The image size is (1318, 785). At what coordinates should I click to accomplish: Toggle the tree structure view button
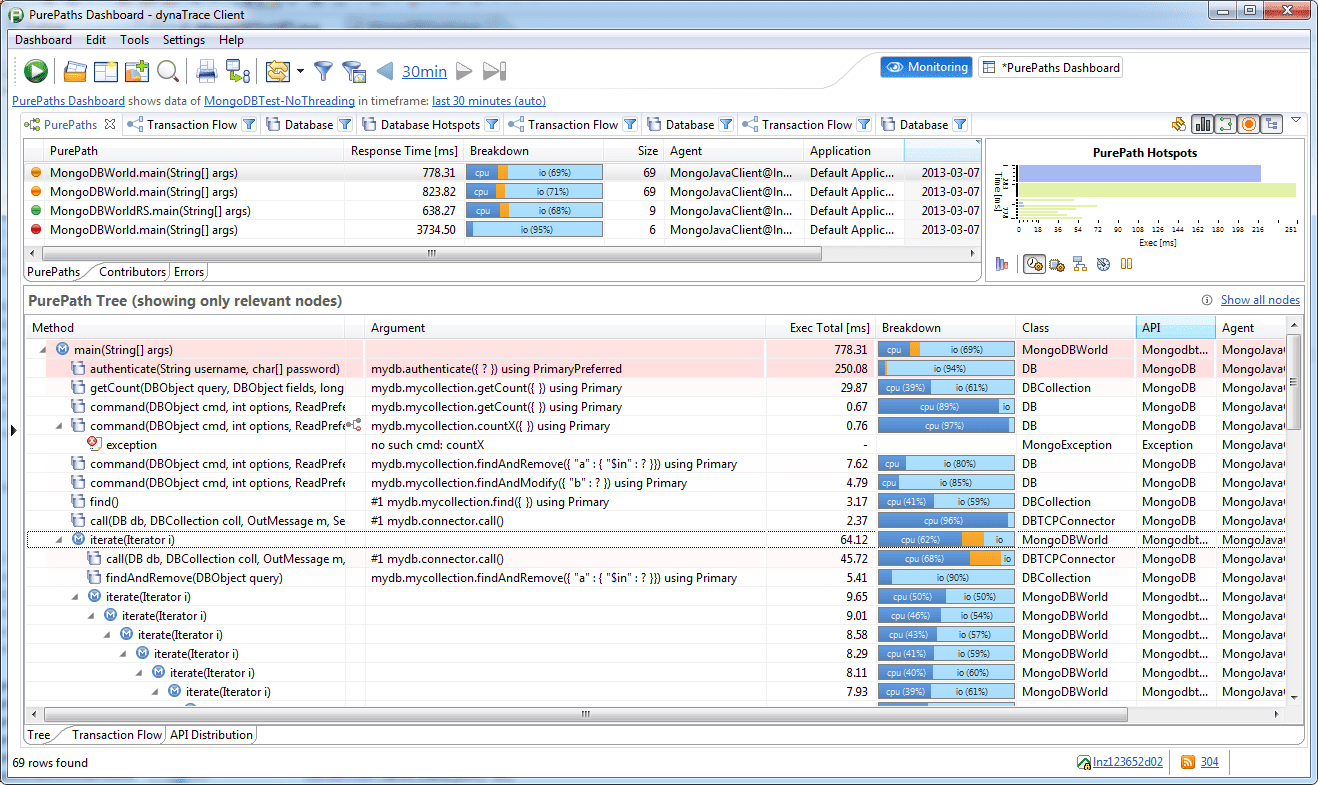(x=1271, y=125)
